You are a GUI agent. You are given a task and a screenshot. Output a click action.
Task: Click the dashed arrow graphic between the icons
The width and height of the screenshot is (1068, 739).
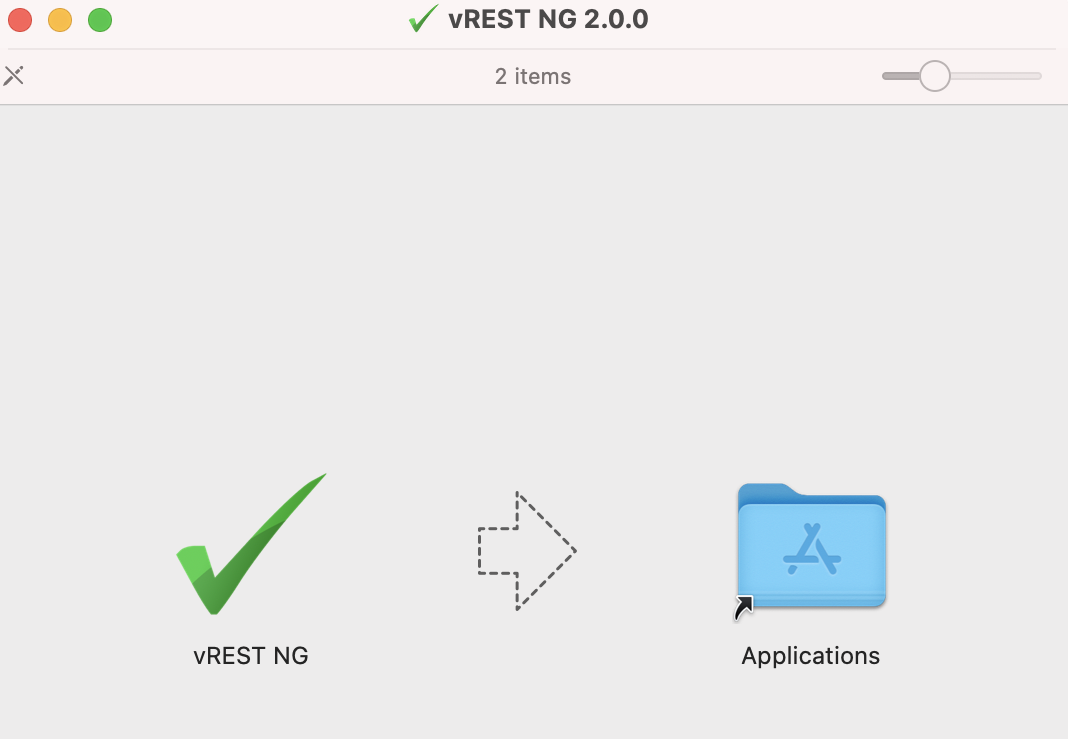tap(527, 550)
